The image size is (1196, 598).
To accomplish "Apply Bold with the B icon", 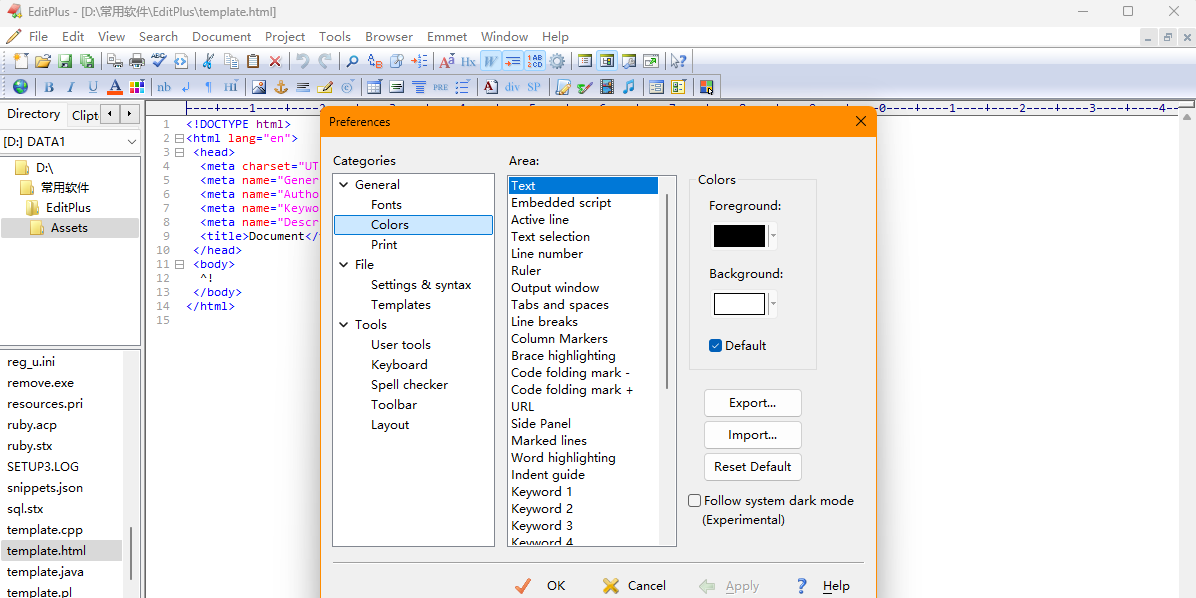I will click(48, 86).
